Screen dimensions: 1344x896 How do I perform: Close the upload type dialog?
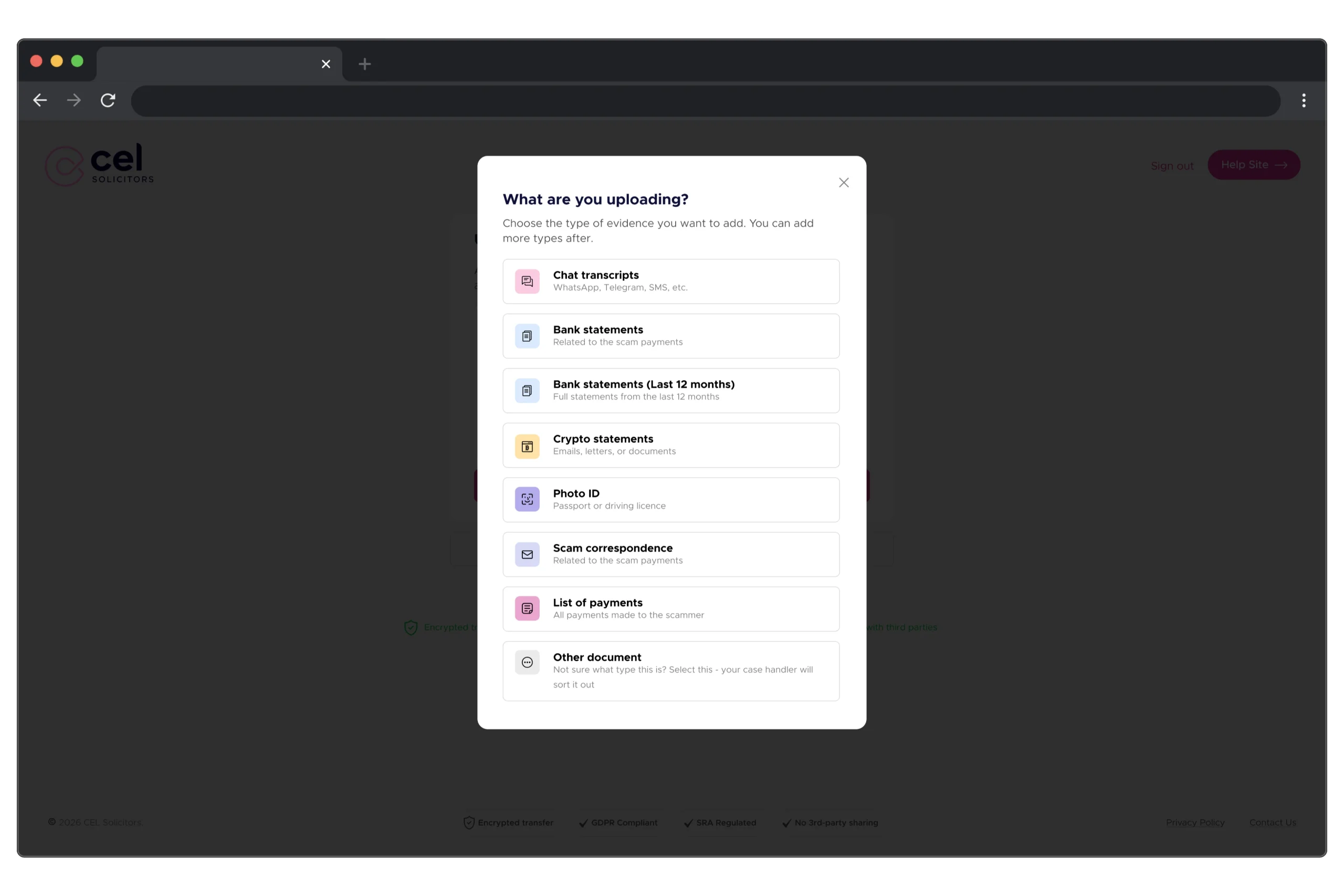pos(844,182)
